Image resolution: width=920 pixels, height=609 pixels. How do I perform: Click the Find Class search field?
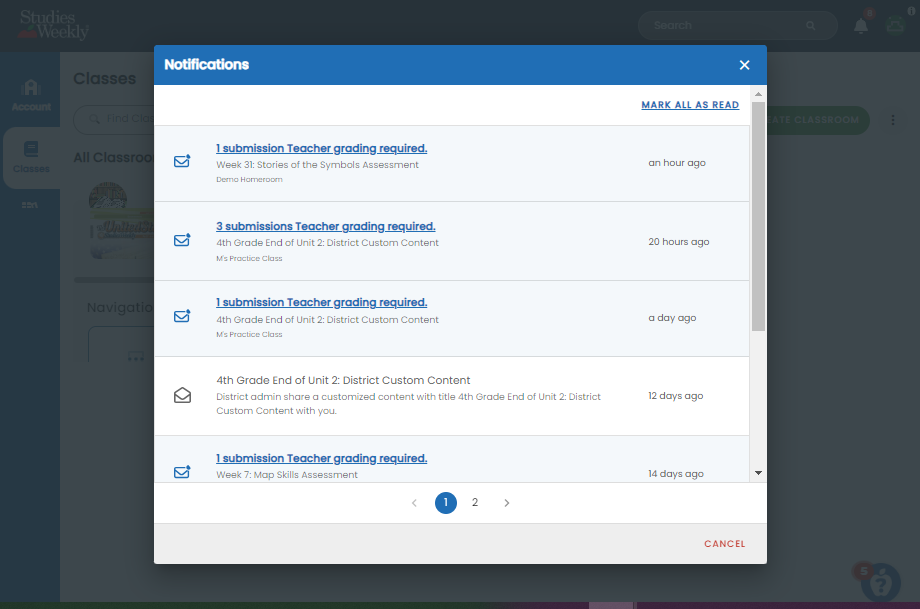tap(114, 119)
